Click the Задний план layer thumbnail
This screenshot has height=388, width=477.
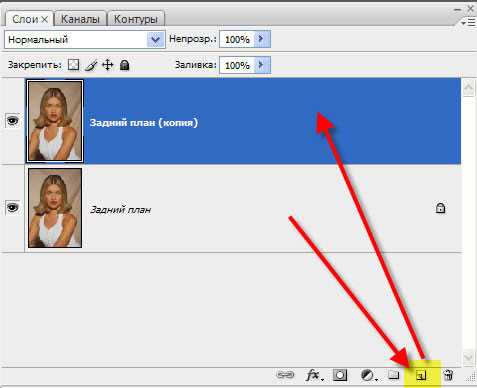coord(55,208)
